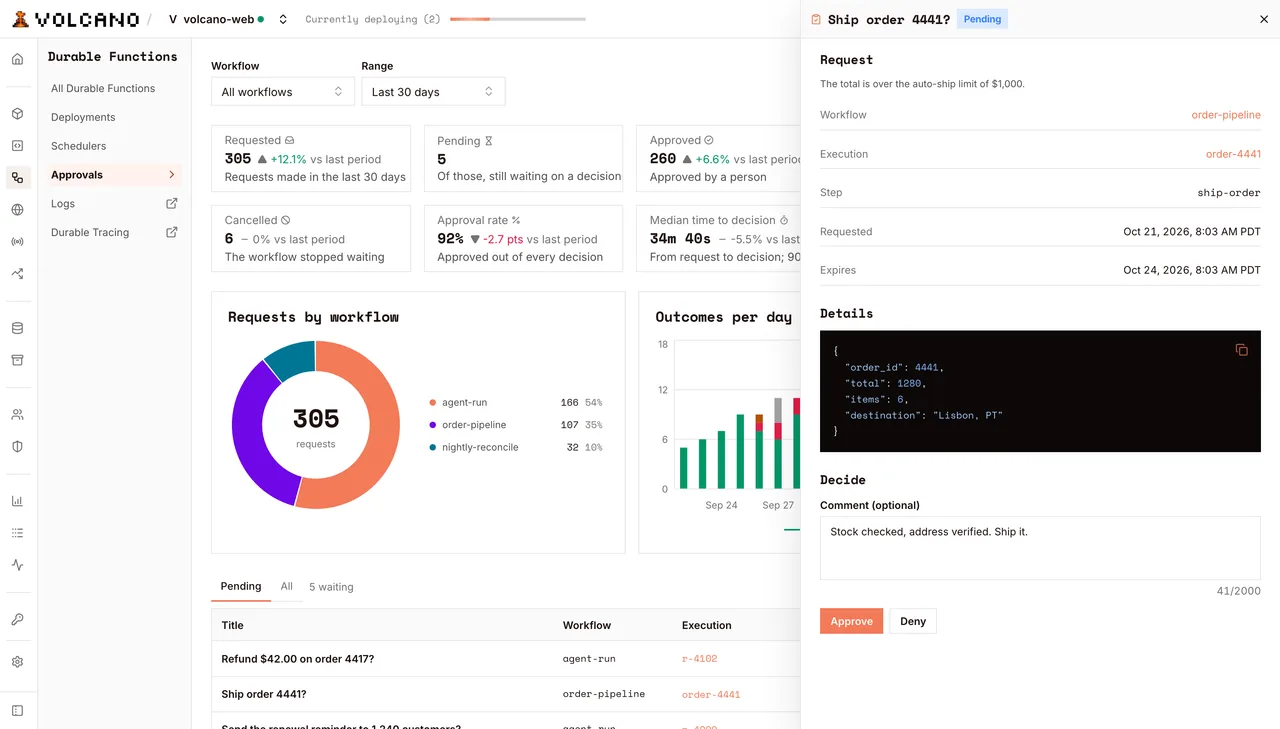Click the nightly-reconcile legend entry
The image size is (1280, 729).
pyautogui.click(x=515, y=447)
